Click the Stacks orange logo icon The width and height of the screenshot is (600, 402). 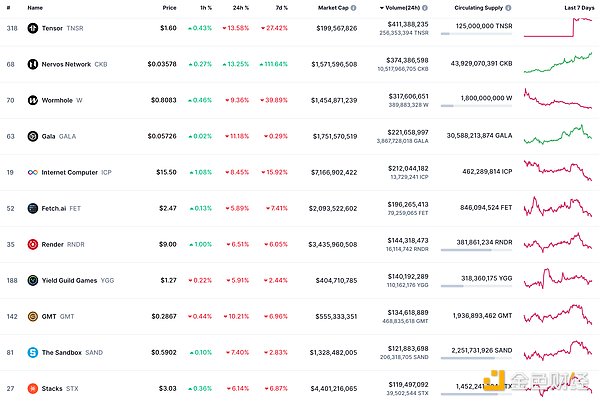[33, 388]
